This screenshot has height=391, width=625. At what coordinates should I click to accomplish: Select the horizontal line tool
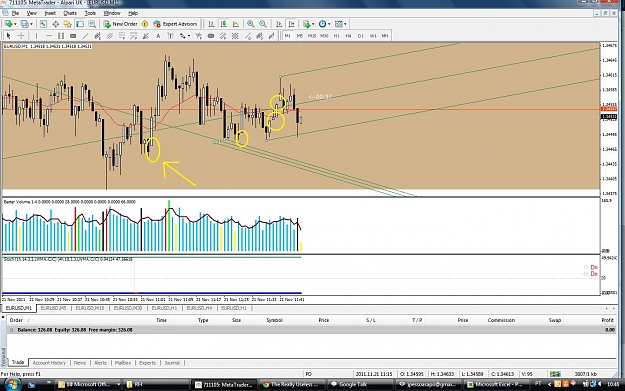(x=49, y=36)
